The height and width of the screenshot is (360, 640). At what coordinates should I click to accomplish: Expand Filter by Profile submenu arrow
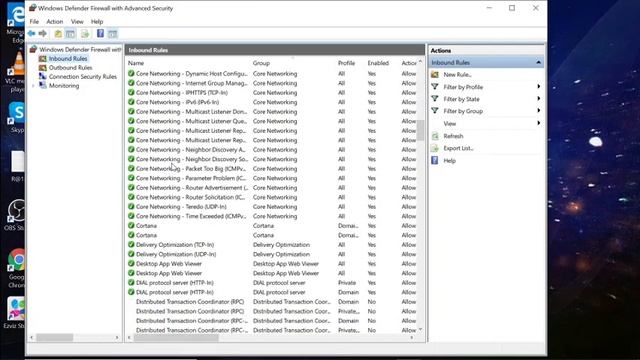pos(539,87)
